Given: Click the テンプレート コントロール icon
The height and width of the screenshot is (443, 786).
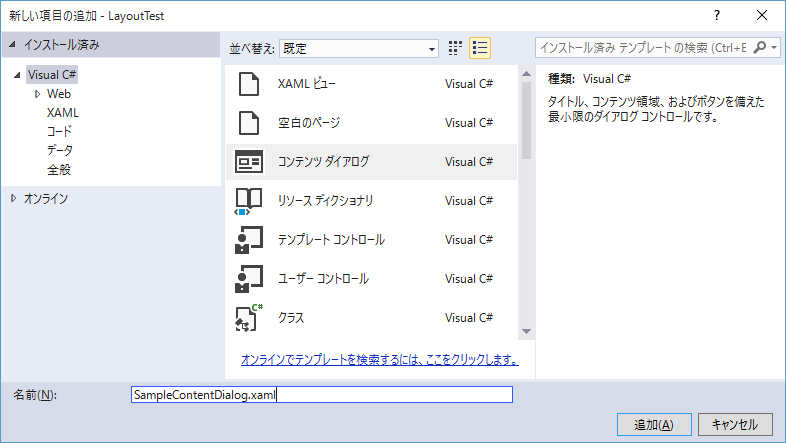Looking at the screenshot, I should pyautogui.click(x=249, y=240).
